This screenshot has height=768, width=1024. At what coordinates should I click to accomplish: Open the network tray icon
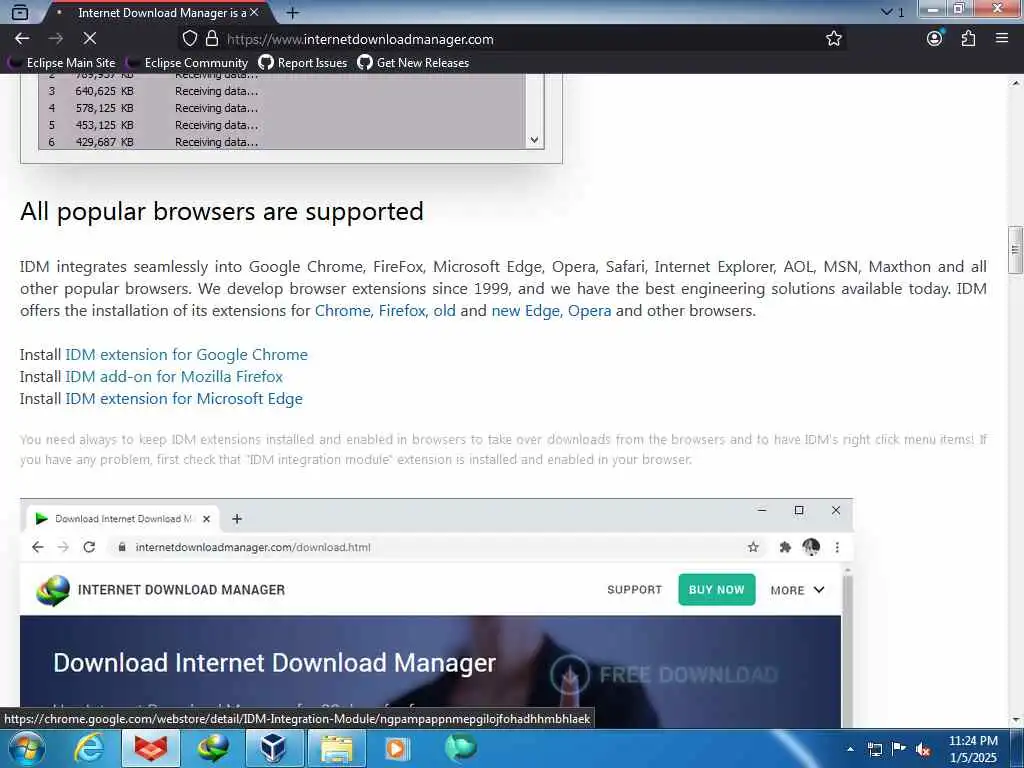(875, 749)
